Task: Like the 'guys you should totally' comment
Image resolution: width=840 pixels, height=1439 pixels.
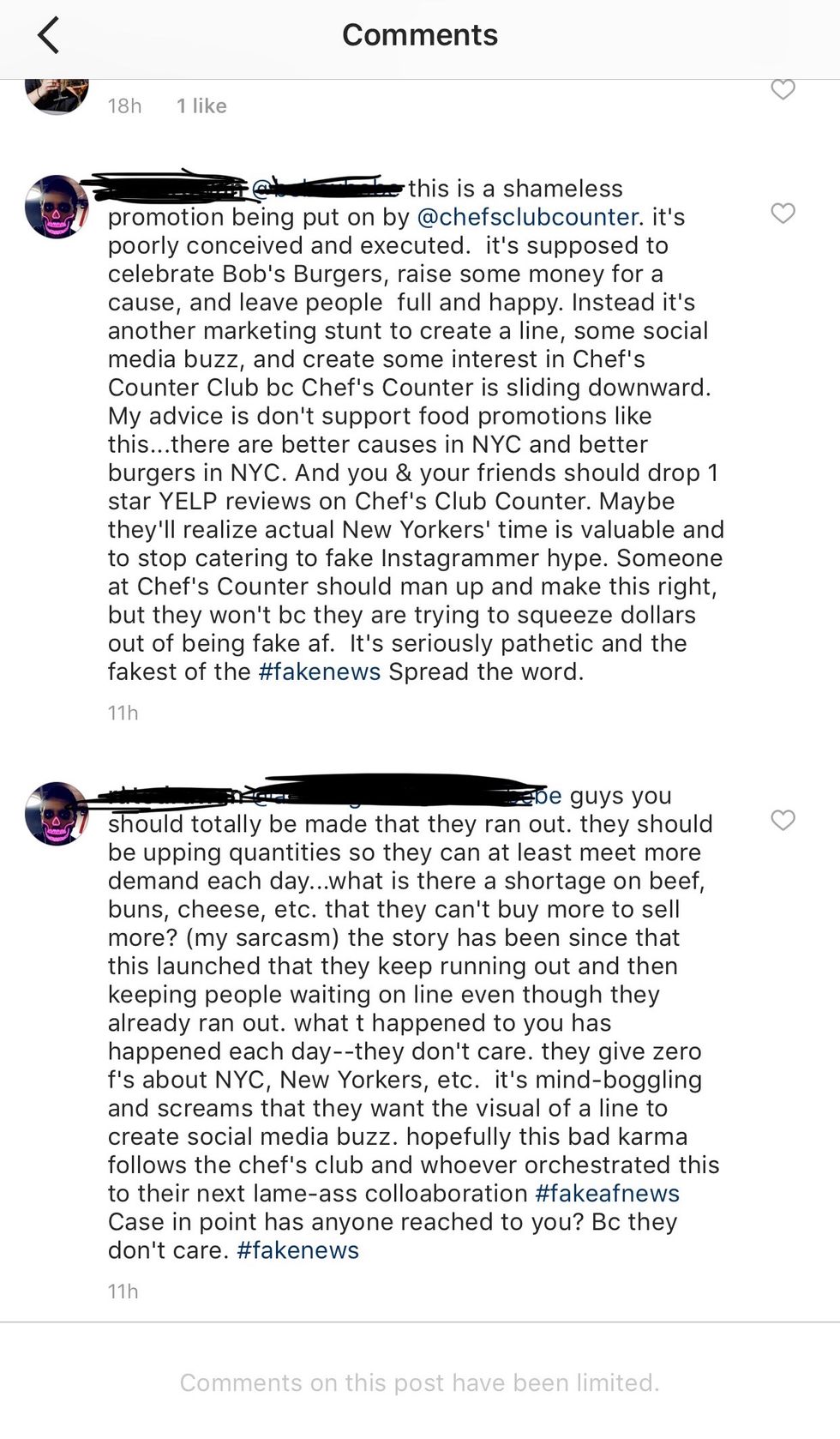Action: (783, 820)
